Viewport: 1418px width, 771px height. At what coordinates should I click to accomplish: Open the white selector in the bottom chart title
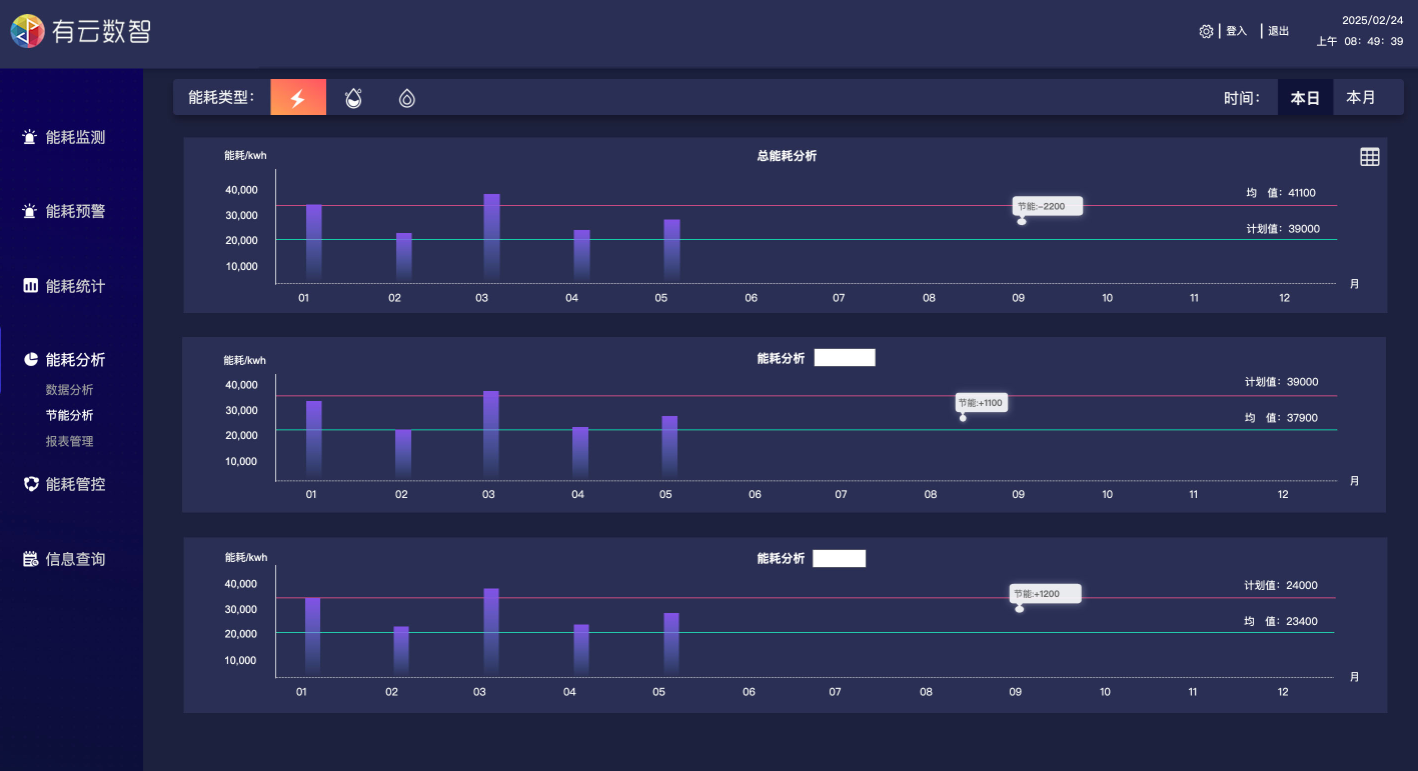(839, 559)
